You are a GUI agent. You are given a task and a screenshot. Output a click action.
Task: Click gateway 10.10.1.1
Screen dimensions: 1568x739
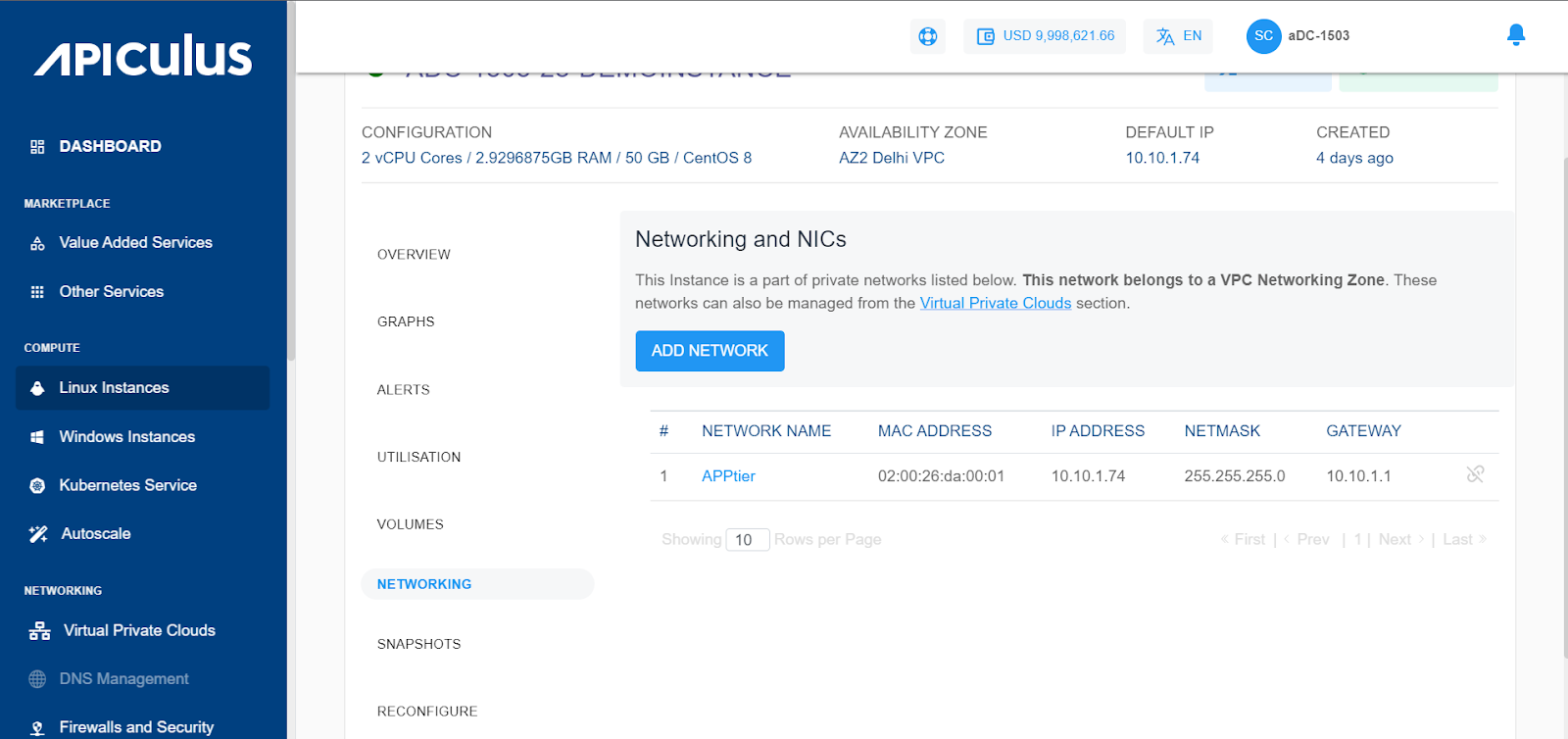(1358, 476)
